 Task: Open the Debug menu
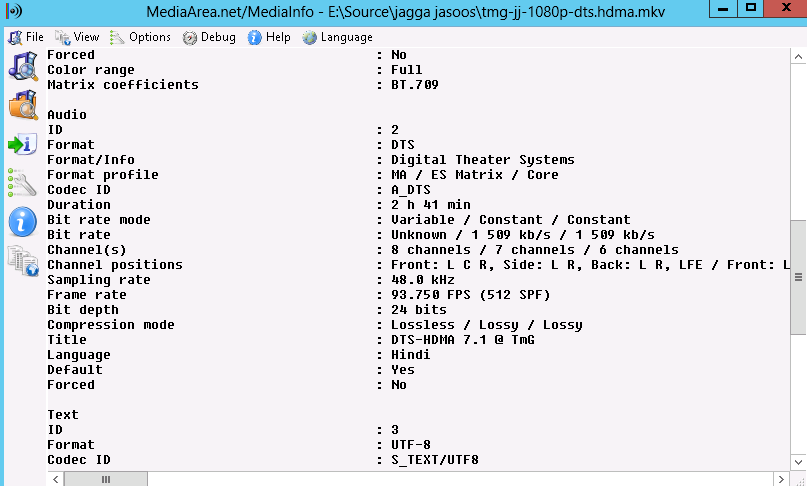(210, 37)
